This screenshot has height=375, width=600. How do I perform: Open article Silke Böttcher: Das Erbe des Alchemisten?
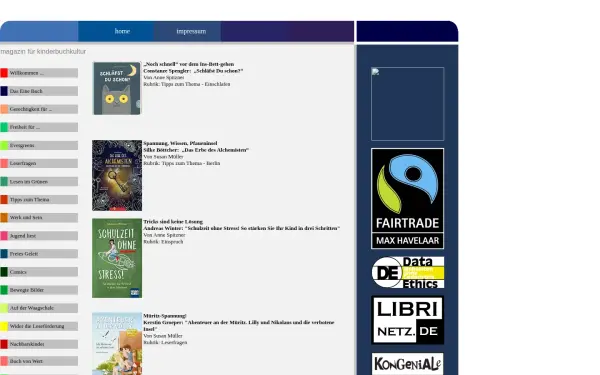click(196, 150)
